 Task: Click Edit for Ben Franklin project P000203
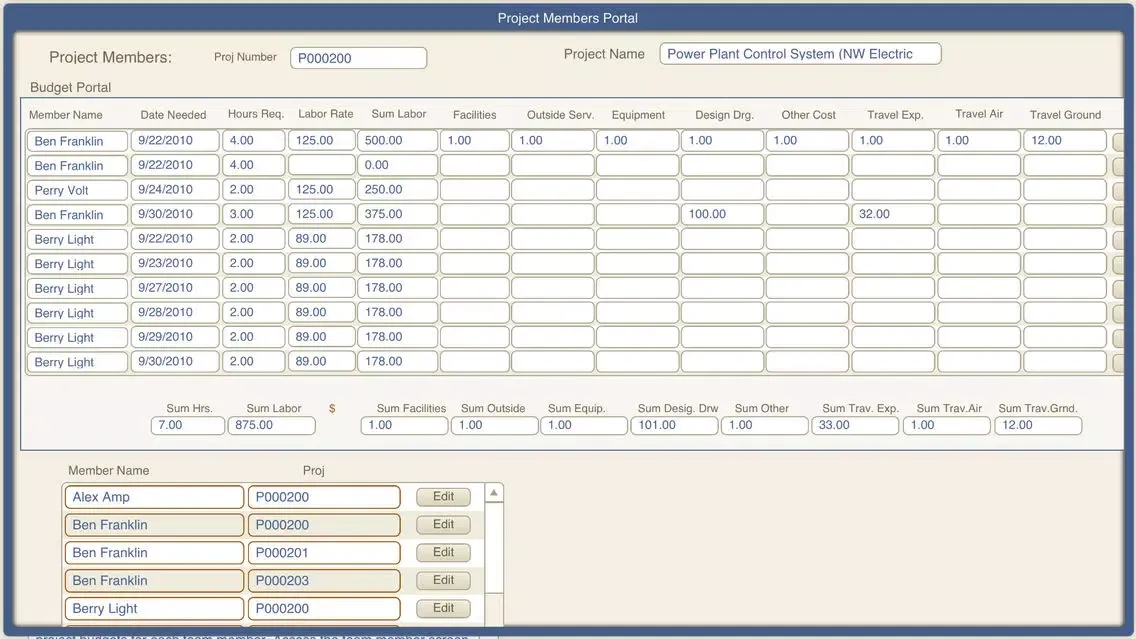pyautogui.click(x=444, y=580)
